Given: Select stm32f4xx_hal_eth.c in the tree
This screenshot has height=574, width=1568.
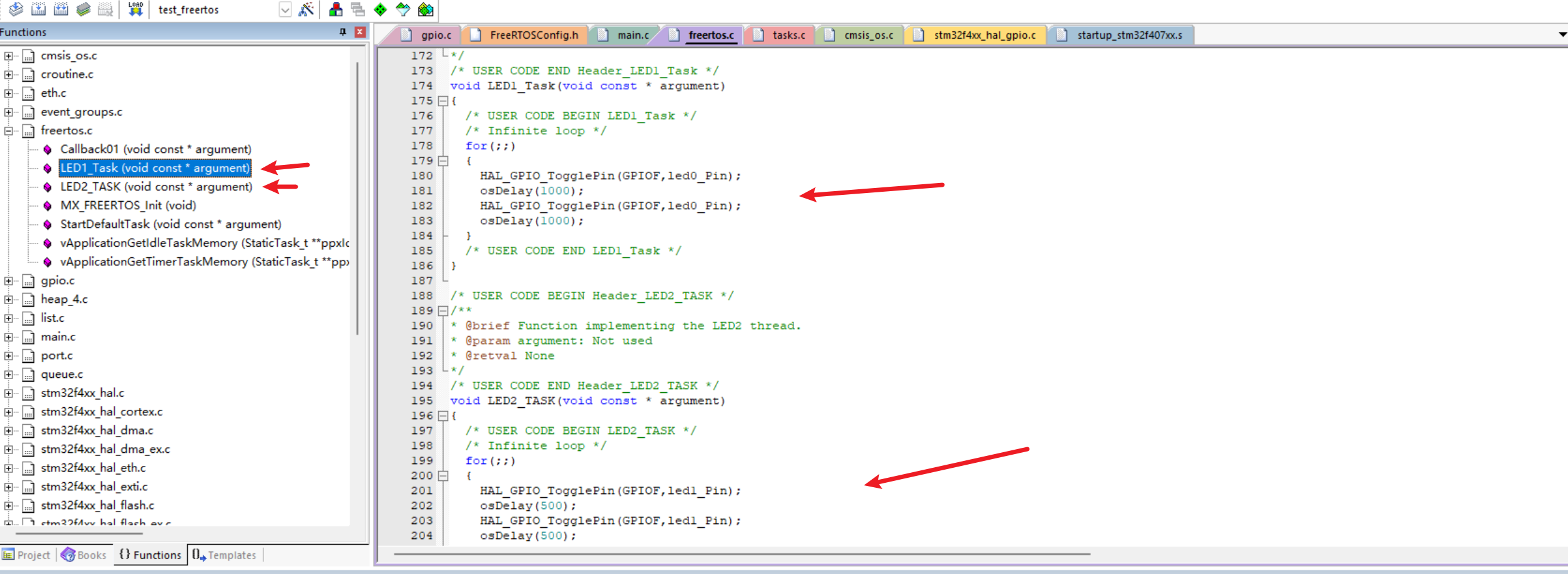Looking at the screenshot, I should (93, 468).
